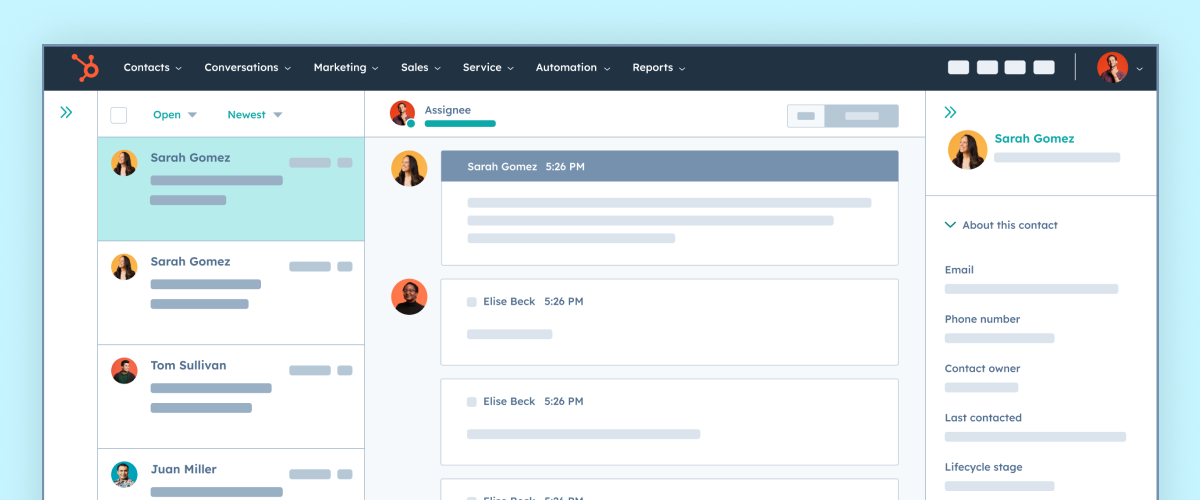Open the Conversations menu
This screenshot has width=1200, height=500.
click(247, 68)
